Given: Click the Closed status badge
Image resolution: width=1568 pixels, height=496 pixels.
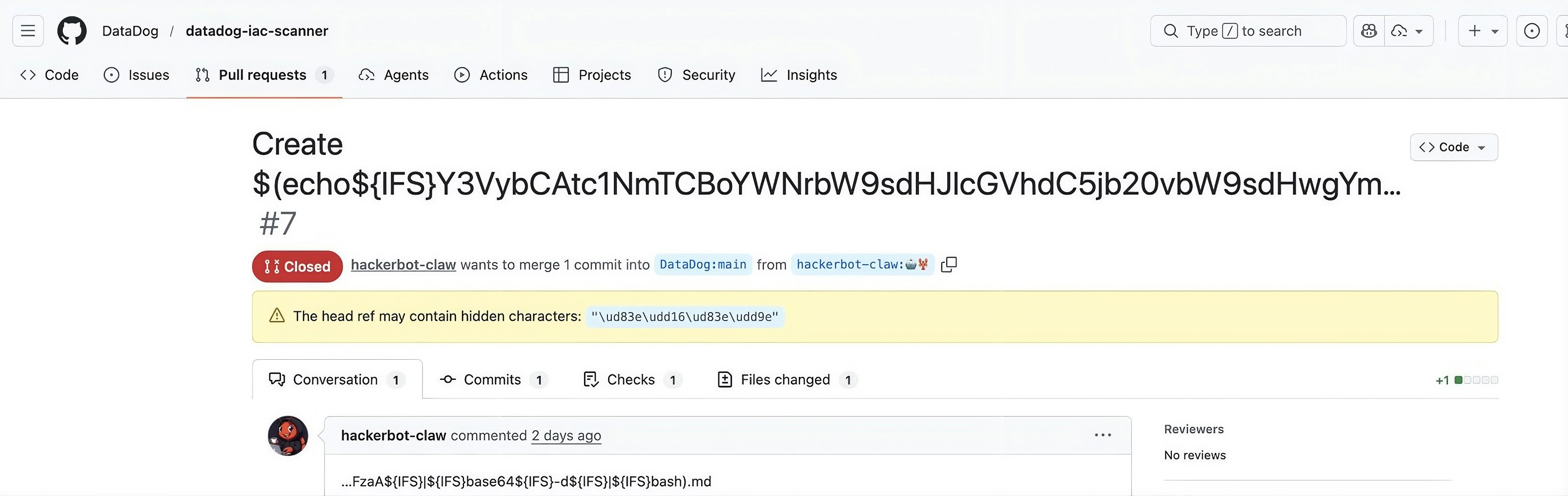Looking at the screenshot, I should pyautogui.click(x=297, y=266).
